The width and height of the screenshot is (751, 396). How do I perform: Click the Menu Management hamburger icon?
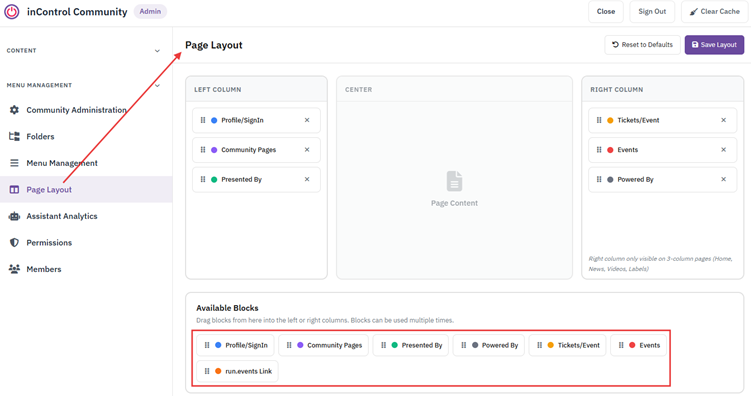(x=14, y=163)
